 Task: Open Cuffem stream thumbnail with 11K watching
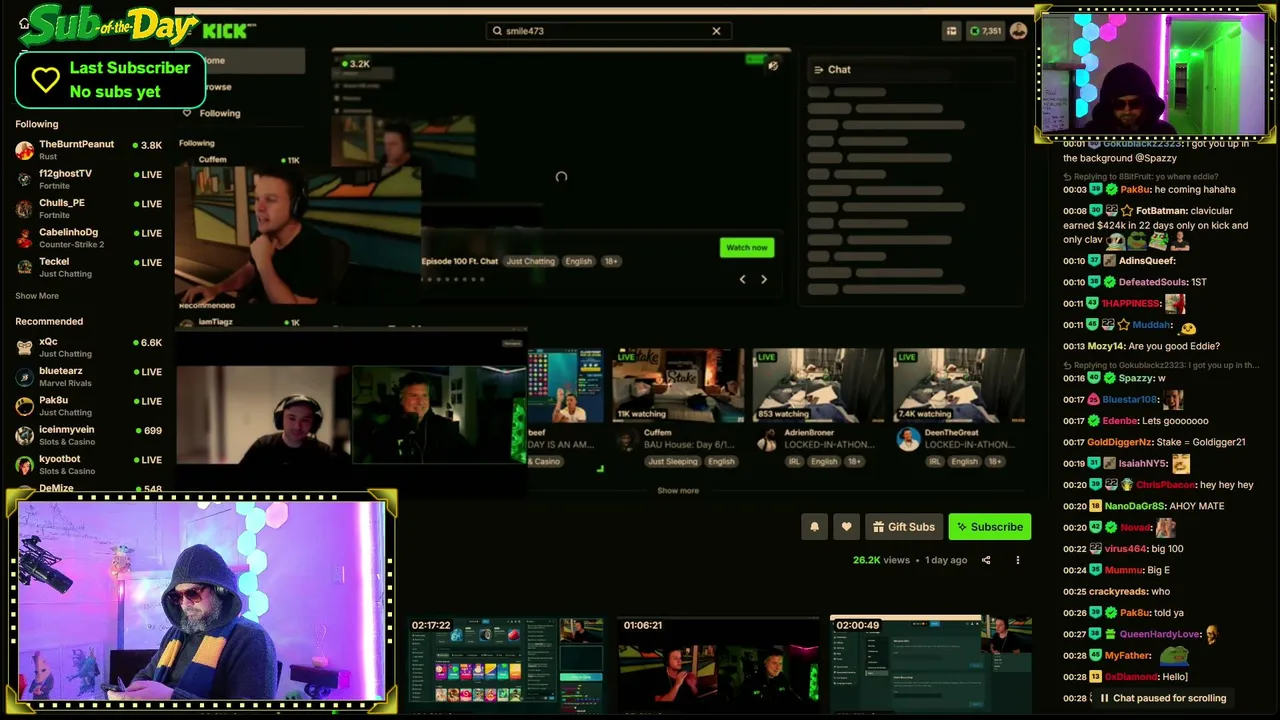678,385
